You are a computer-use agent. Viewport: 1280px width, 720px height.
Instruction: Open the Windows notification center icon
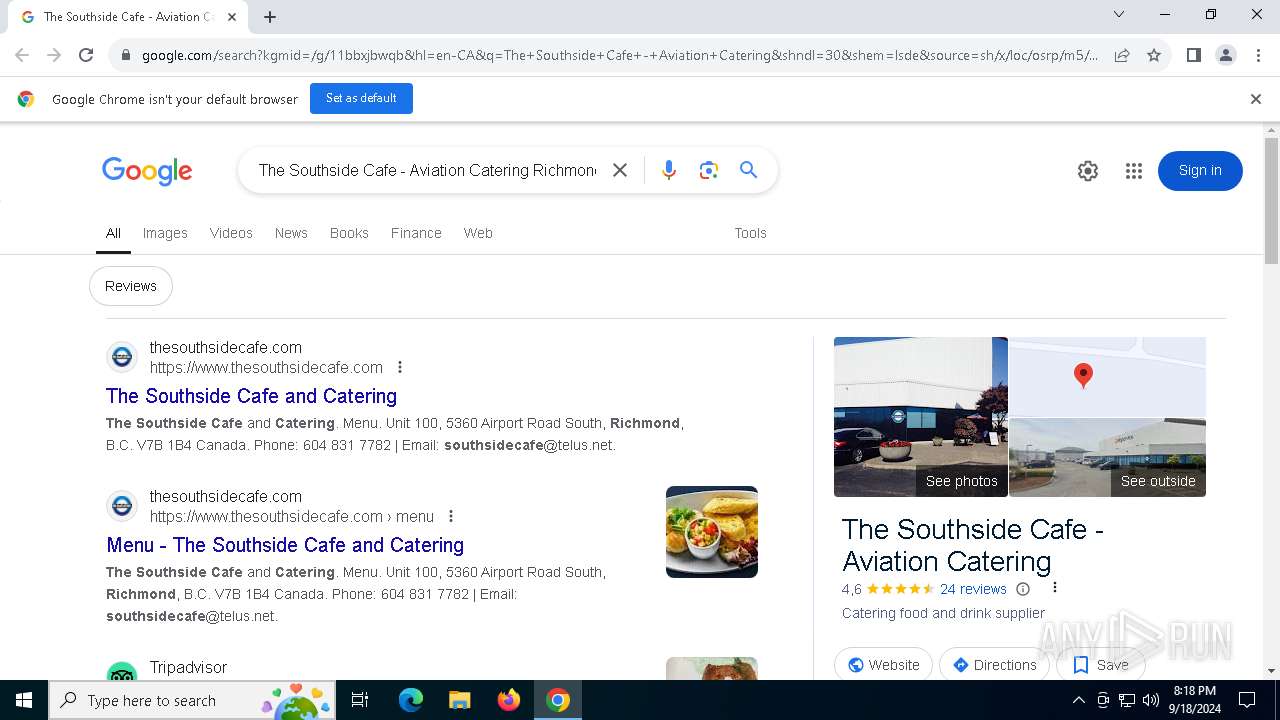tap(1247, 700)
